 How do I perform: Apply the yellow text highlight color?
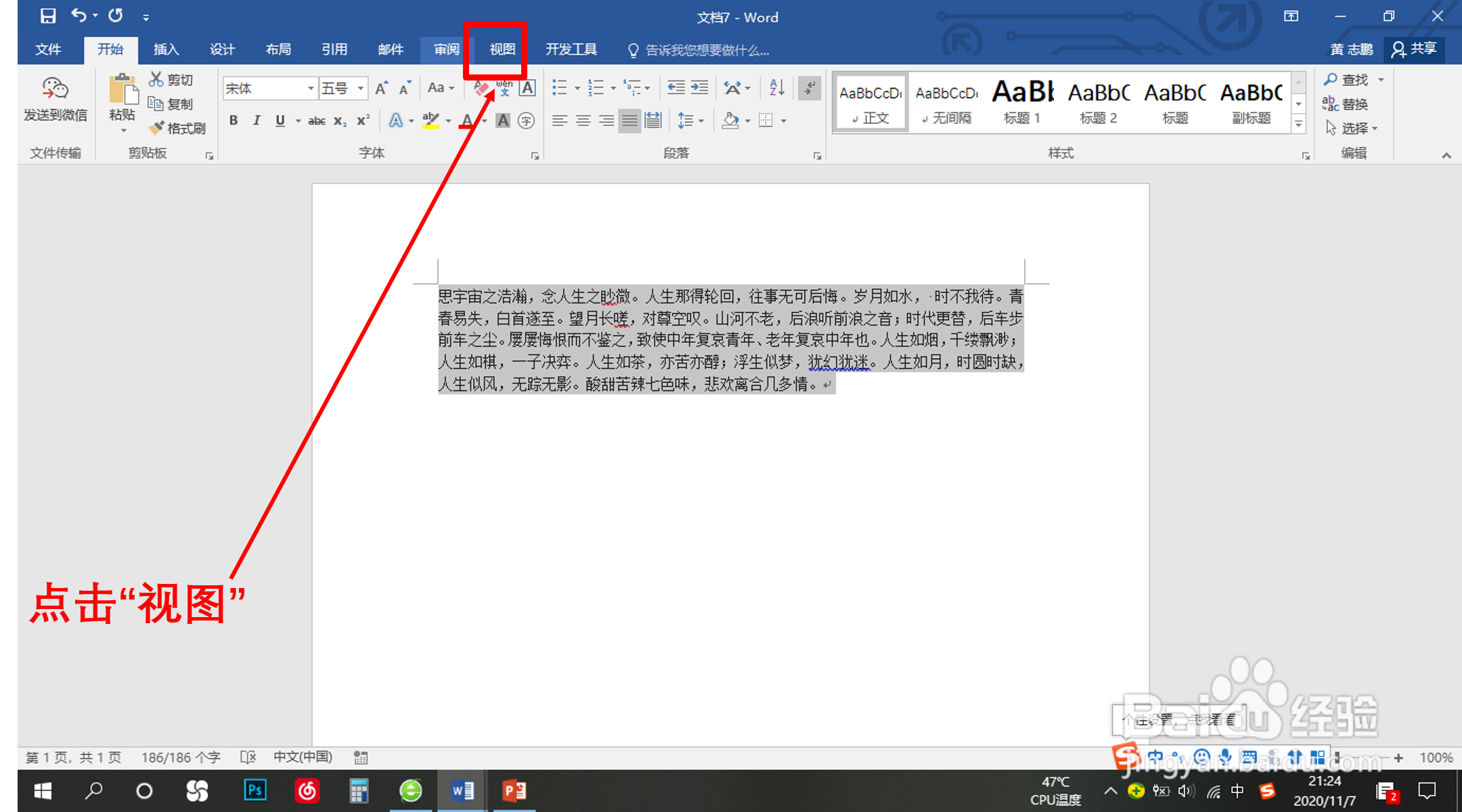pyautogui.click(x=430, y=120)
